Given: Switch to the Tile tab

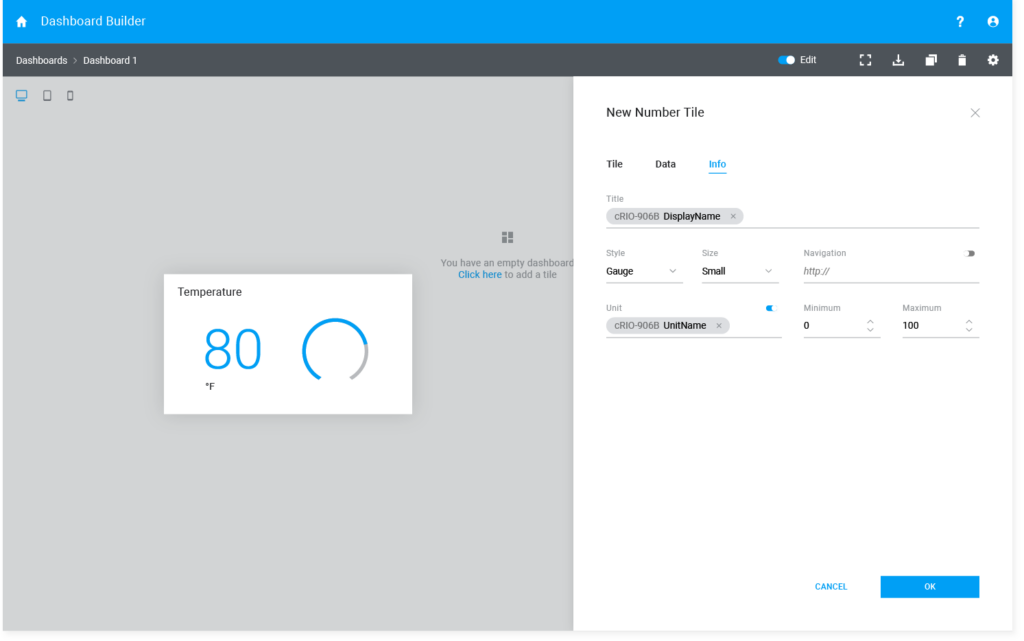Looking at the screenshot, I should click(614, 164).
